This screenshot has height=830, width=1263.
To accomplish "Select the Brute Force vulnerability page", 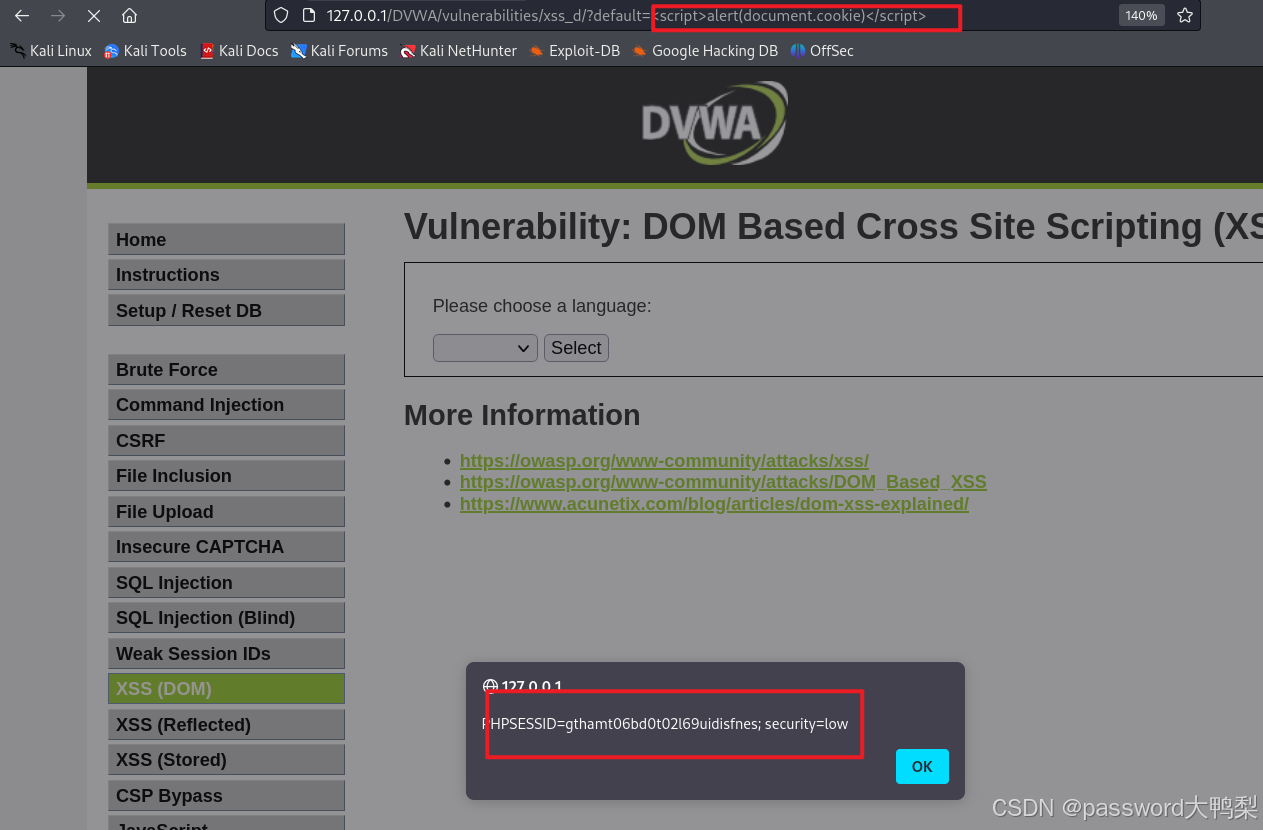I will [x=226, y=370].
